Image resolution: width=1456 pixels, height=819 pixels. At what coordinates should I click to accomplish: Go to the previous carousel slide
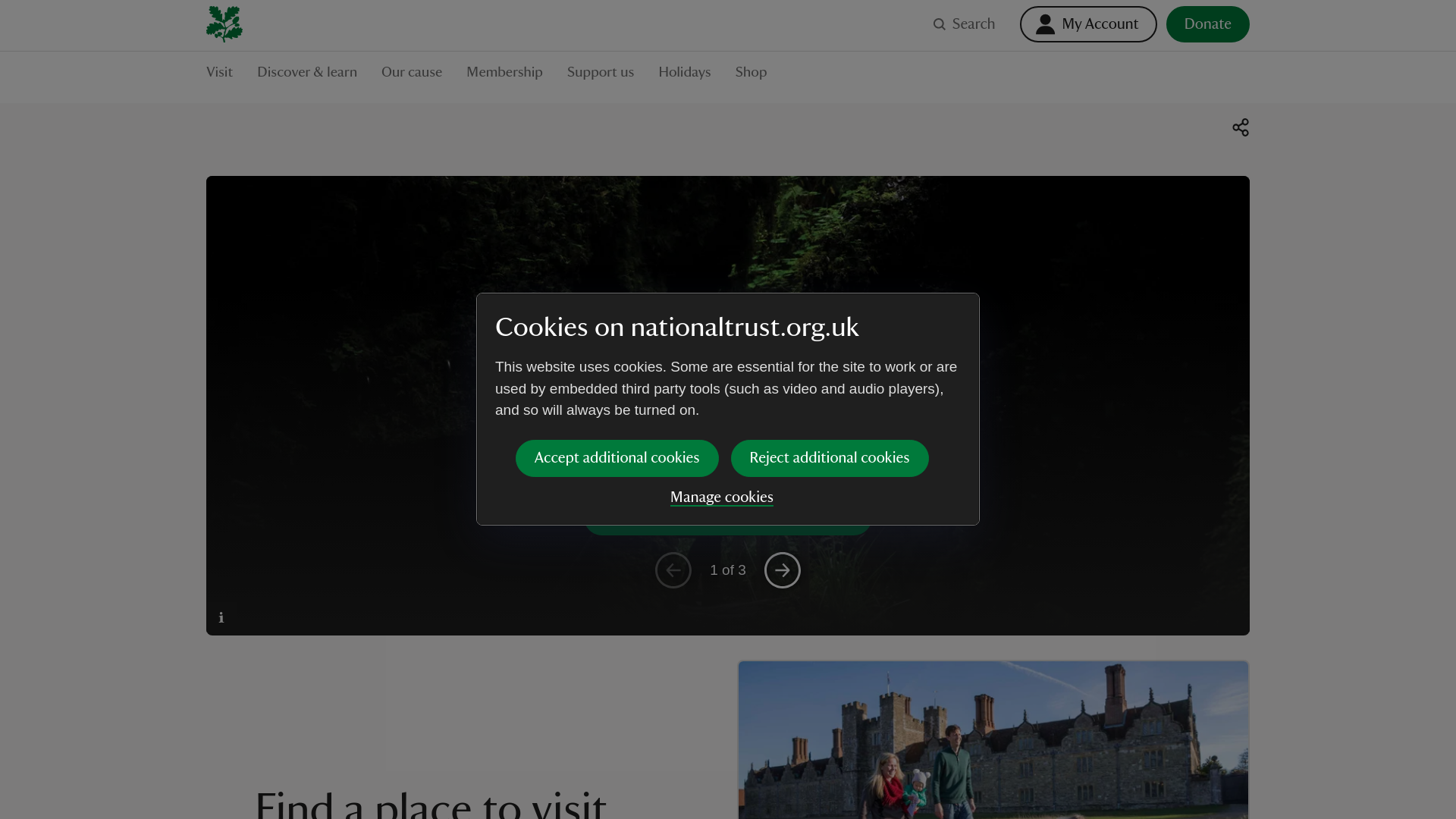click(673, 570)
